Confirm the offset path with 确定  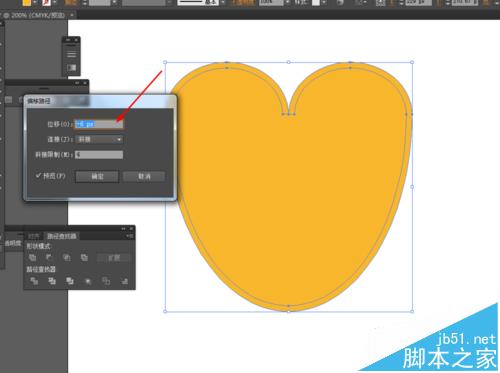click(97, 176)
